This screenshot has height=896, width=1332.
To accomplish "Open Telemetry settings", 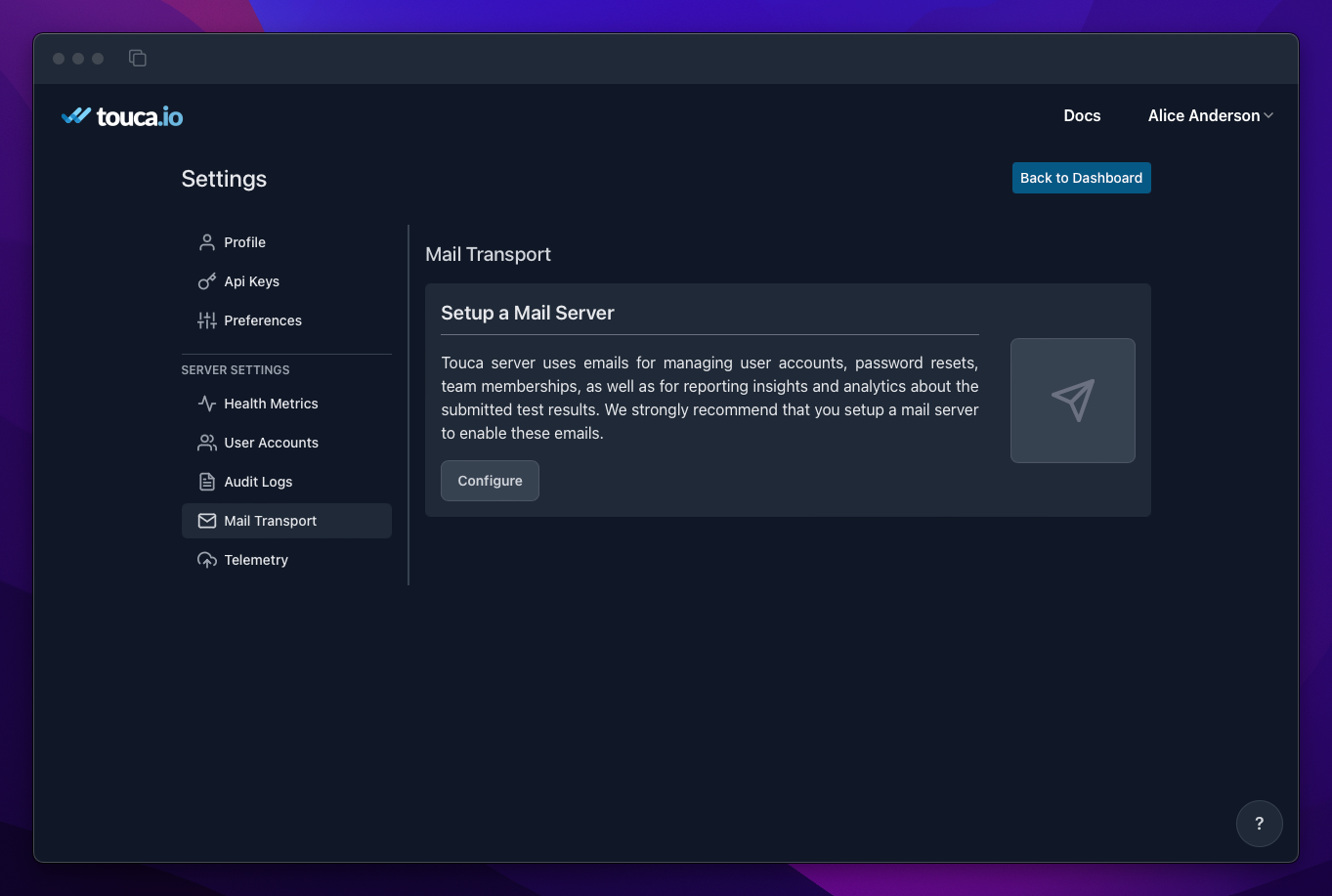I will [286, 560].
